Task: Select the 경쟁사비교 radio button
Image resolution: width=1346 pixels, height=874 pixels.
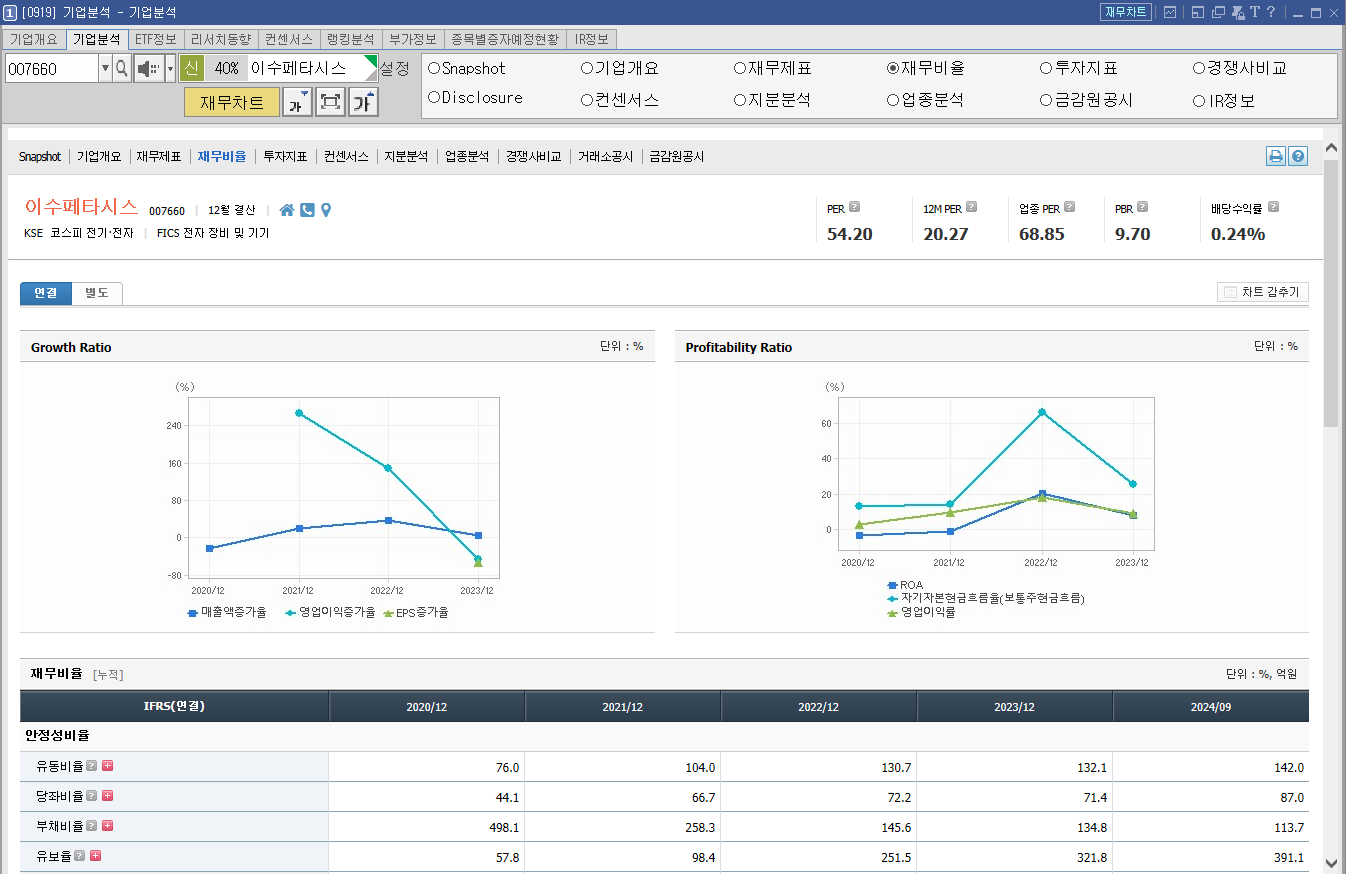Action: (x=1199, y=68)
